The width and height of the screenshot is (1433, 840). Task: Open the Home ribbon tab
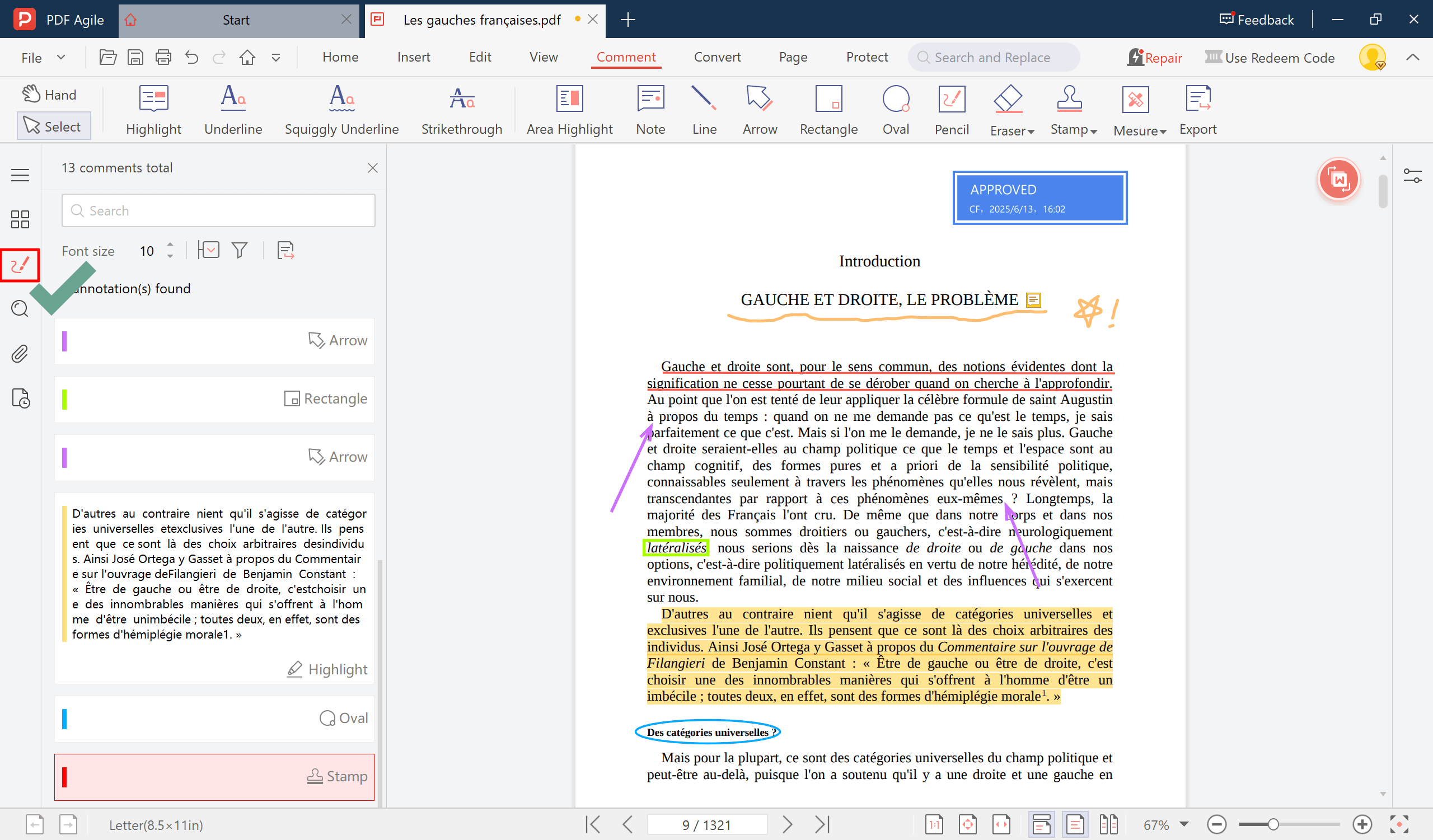click(x=340, y=58)
